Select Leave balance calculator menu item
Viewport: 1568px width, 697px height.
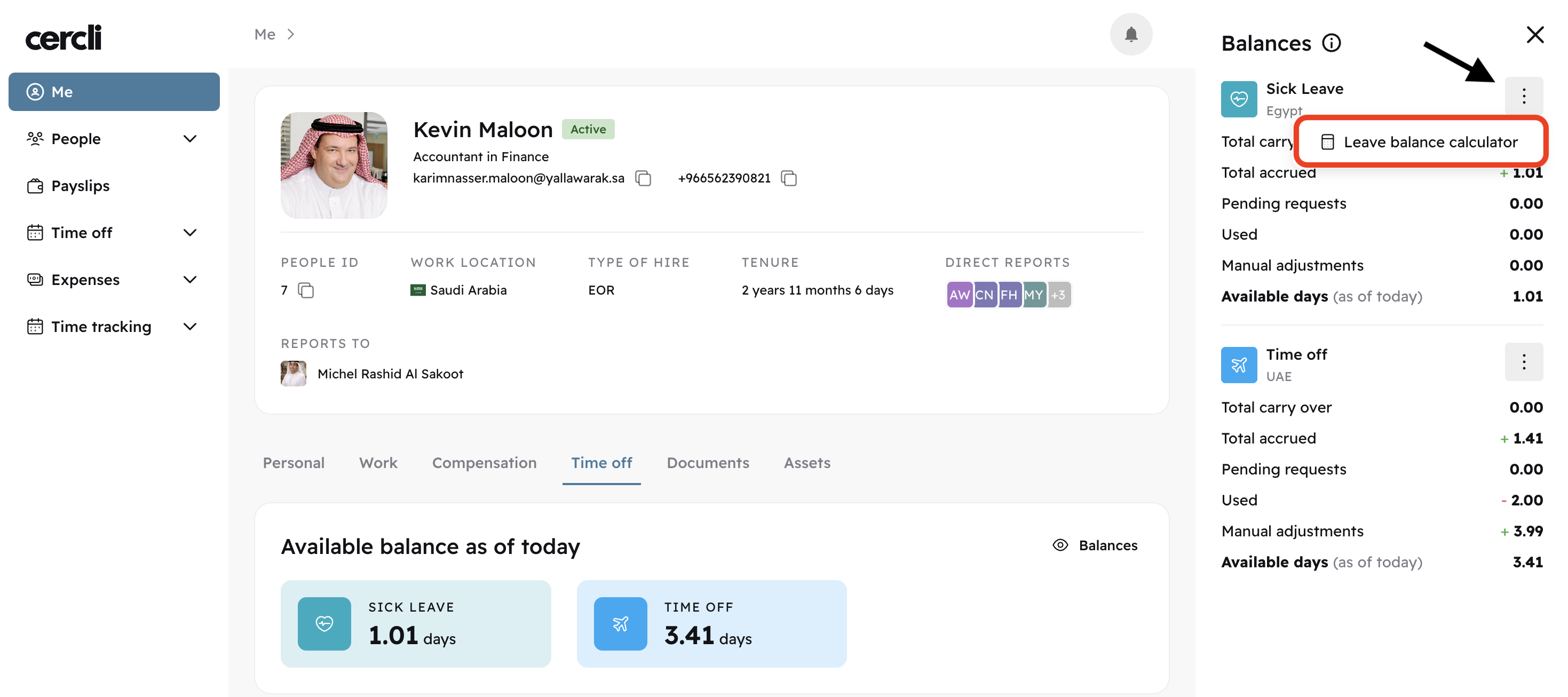coord(1421,142)
